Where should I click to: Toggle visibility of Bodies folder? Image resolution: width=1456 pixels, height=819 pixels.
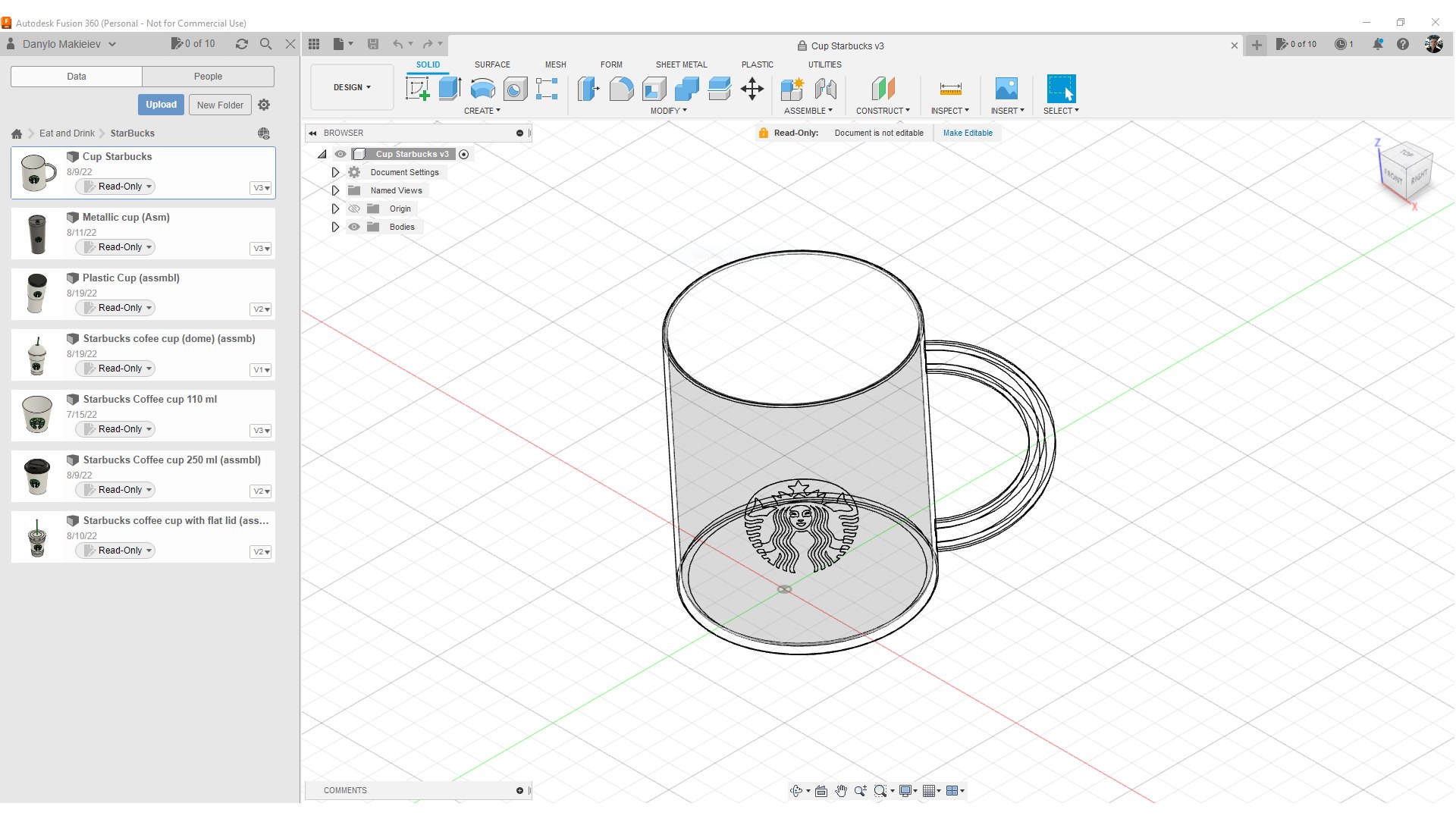pos(354,227)
